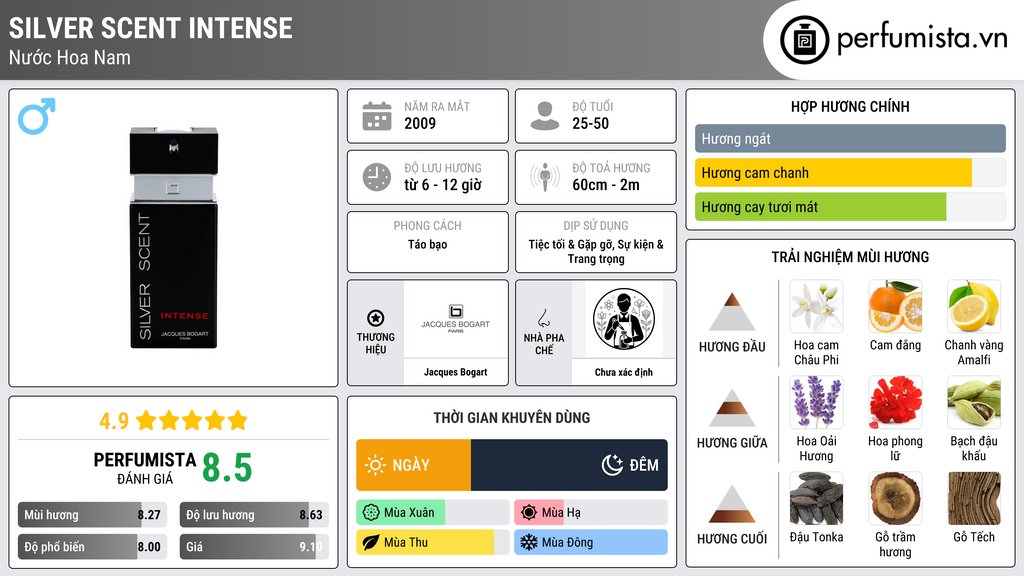1024x576 pixels.
Task: Click the Jacques Bogart brand logo
Action: point(455,319)
